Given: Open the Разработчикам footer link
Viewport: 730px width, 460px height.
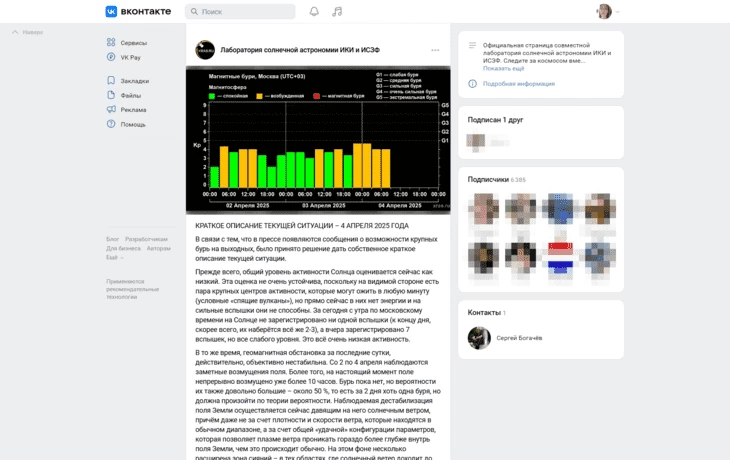Looking at the screenshot, I should pyautogui.click(x=146, y=239).
